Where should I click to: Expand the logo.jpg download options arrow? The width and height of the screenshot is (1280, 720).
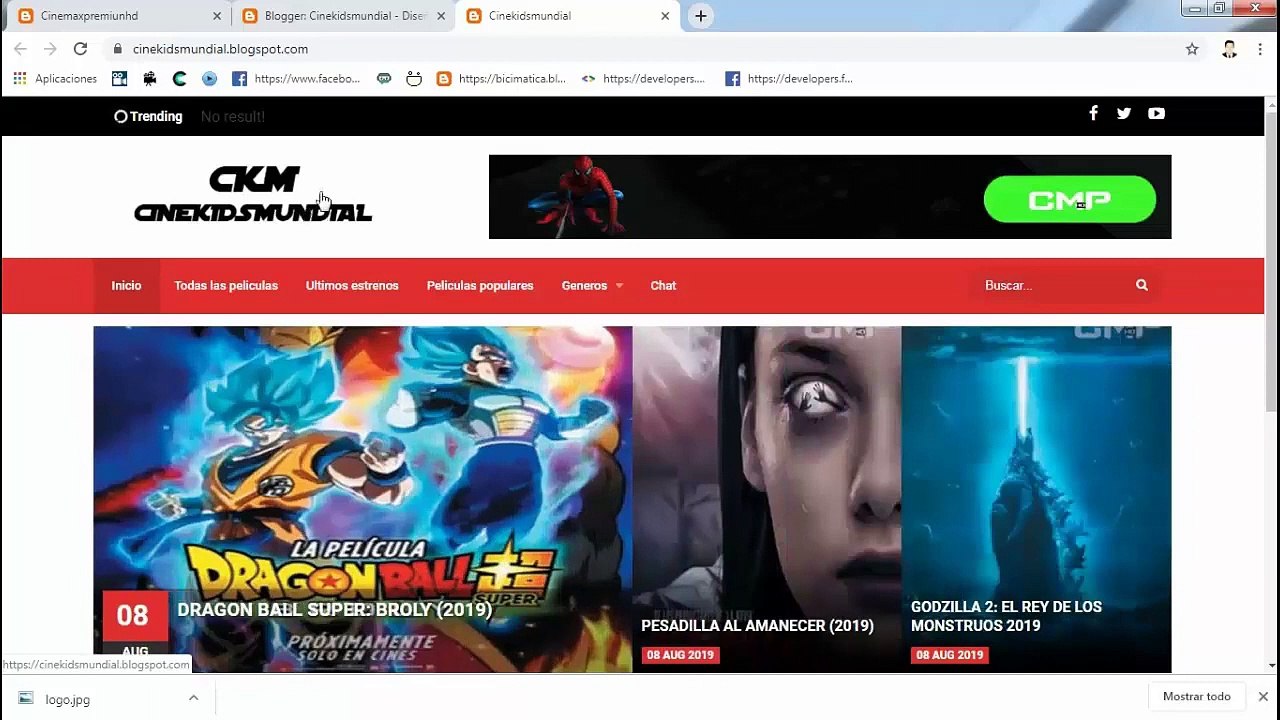193,698
